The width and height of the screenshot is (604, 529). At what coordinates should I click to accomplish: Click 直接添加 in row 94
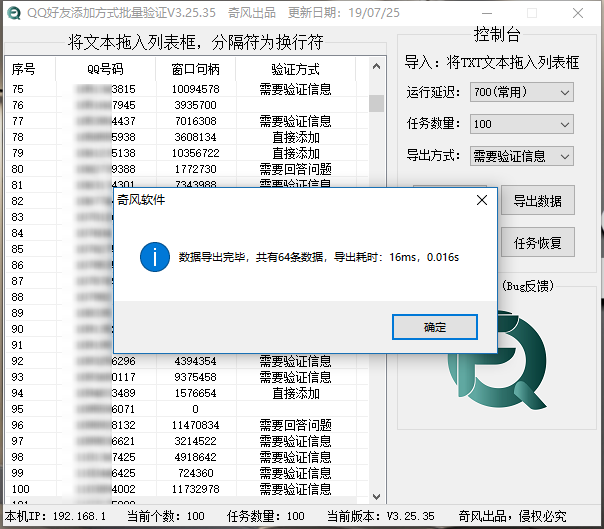pos(296,393)
